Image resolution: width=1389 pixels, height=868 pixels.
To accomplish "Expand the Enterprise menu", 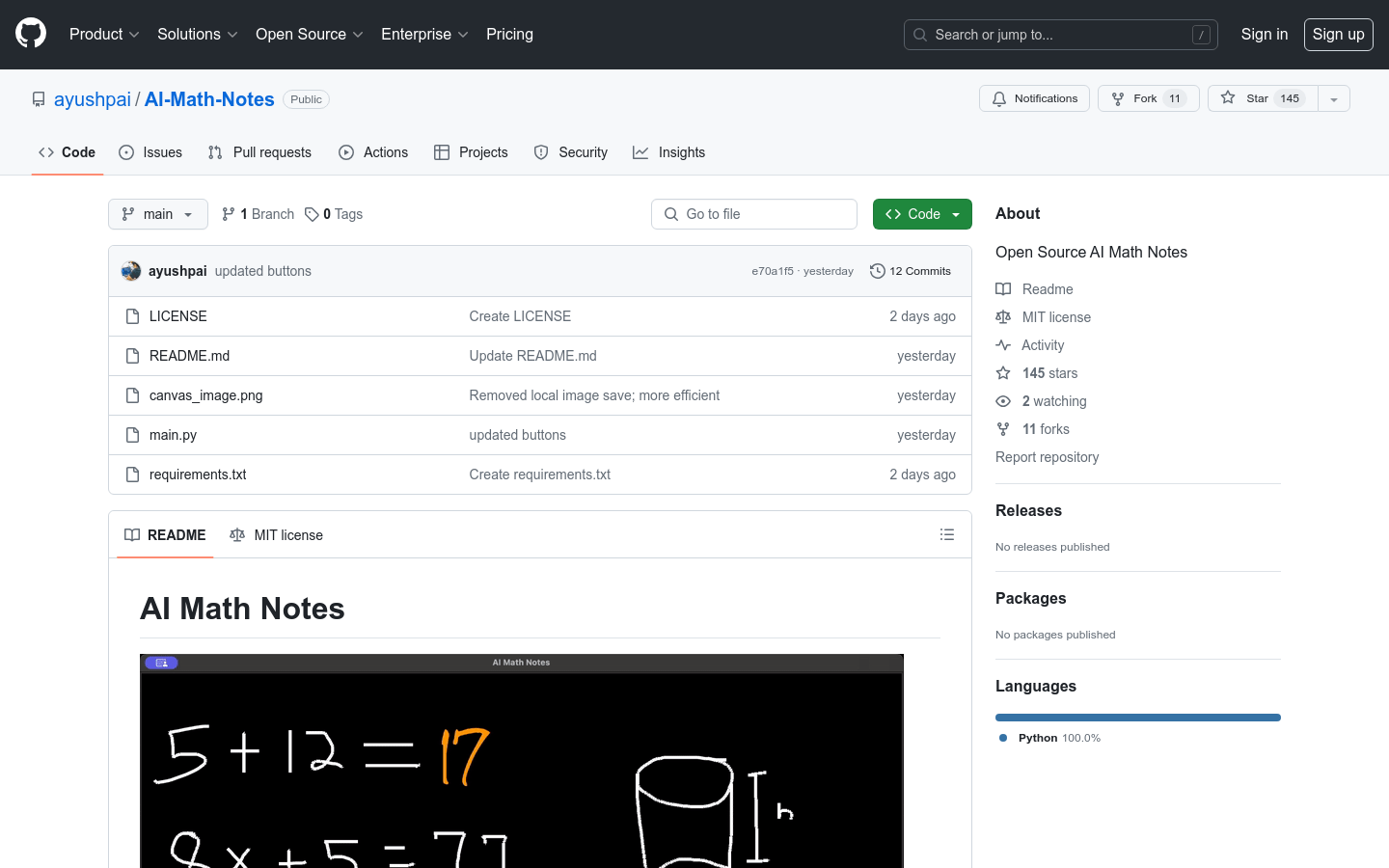I will click(x=424, y=34).
